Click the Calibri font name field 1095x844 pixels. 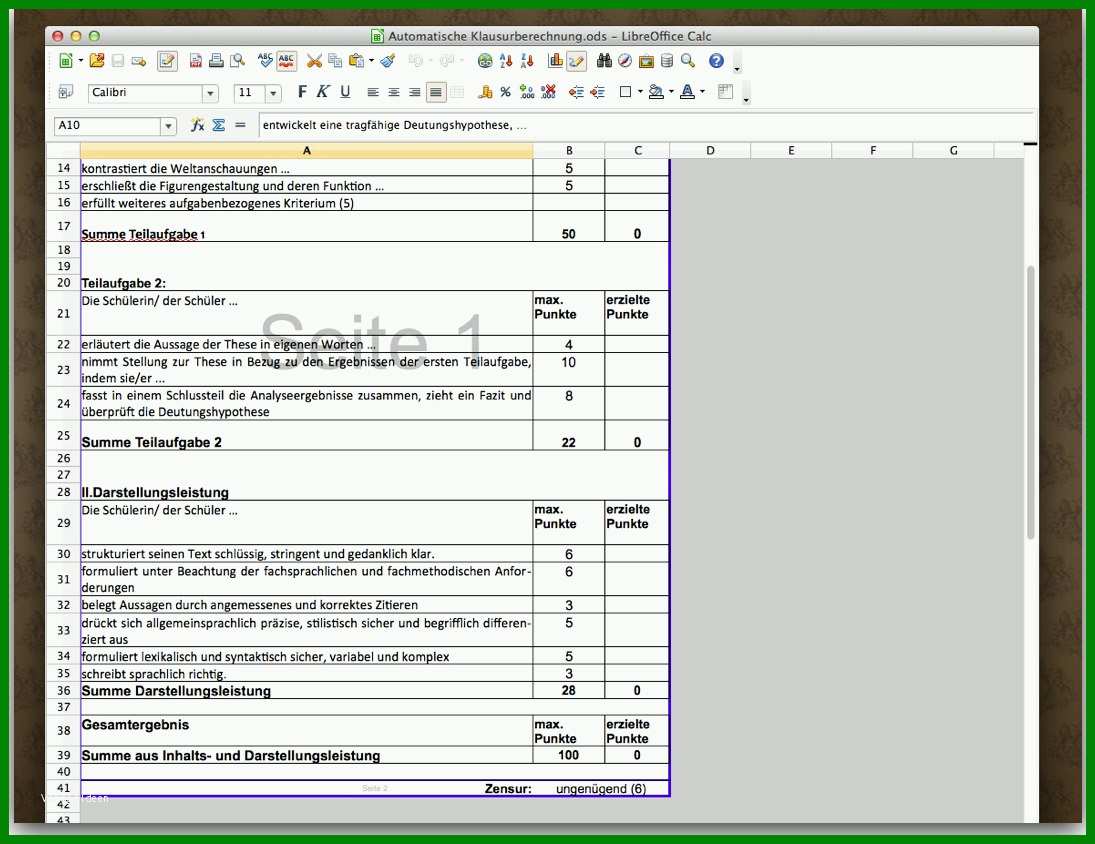(146, 93)
